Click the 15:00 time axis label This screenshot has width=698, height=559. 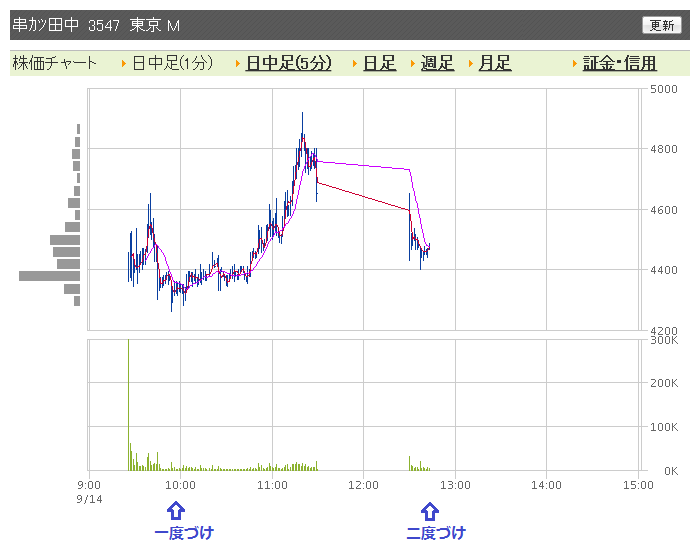pyautogui.click(x=638, y=485)
